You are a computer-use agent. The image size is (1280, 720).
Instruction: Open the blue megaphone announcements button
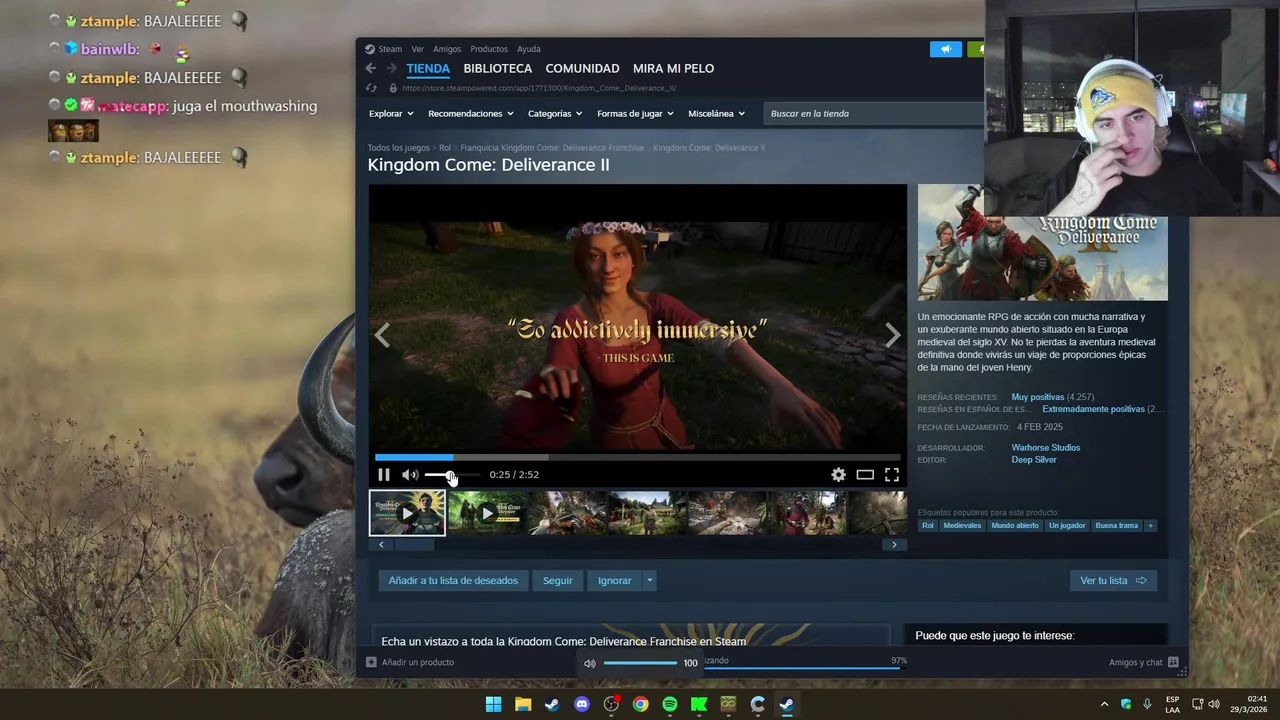click(945, 49)
